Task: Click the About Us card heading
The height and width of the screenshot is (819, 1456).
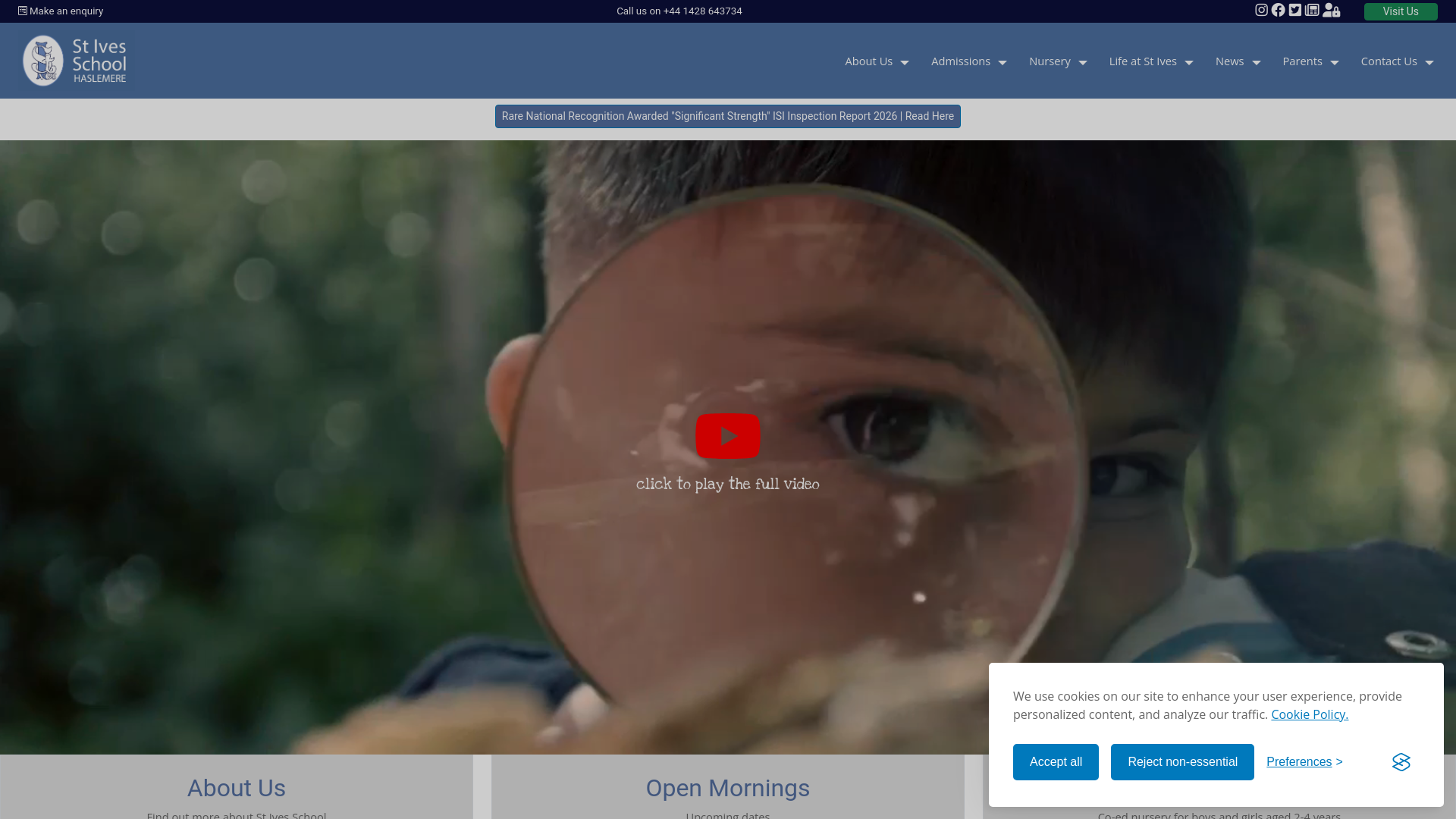Action: pos(237,788)
